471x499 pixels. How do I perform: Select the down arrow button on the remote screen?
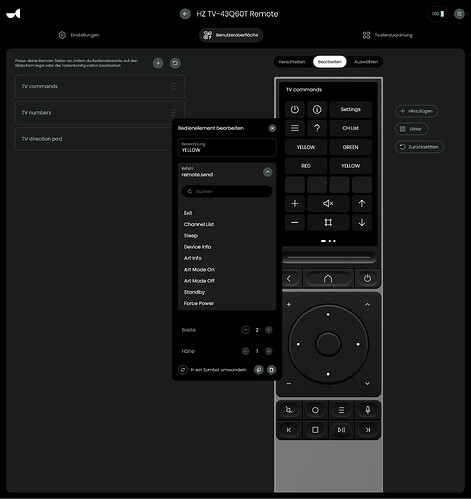tap(362, 222)
